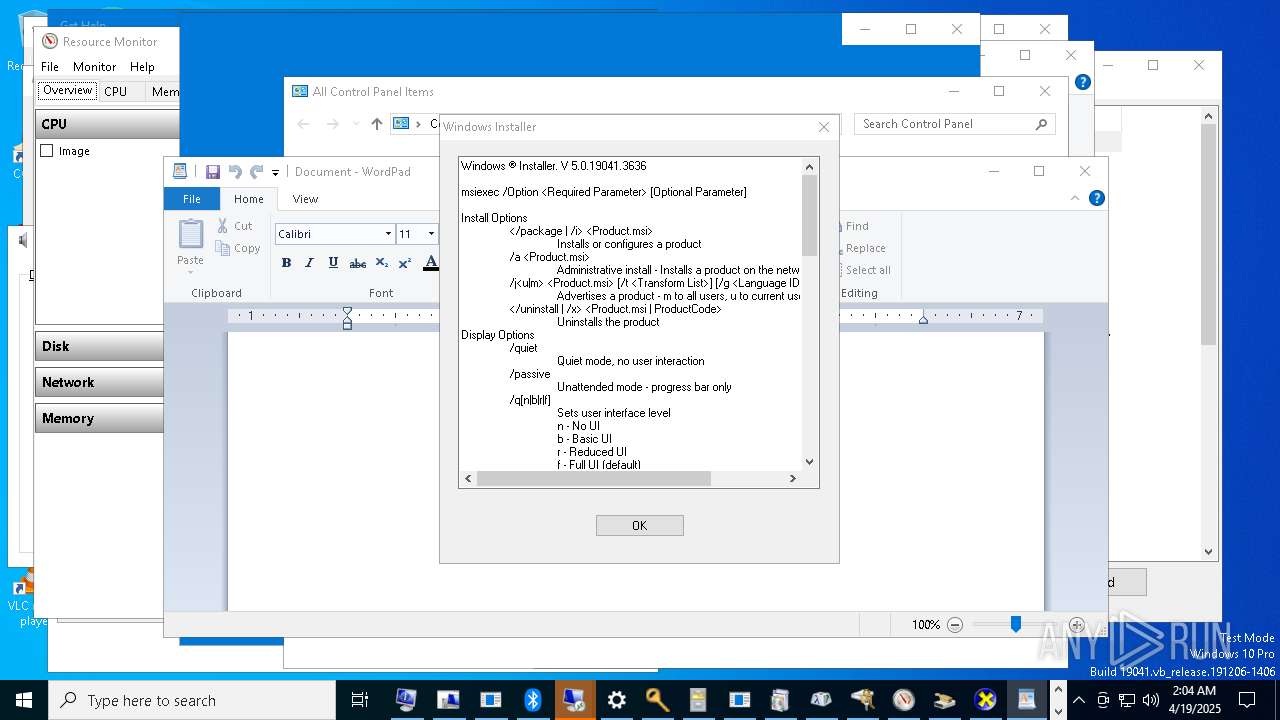Collapse the WordPad ribbon with the chevron

[1075, 198]
